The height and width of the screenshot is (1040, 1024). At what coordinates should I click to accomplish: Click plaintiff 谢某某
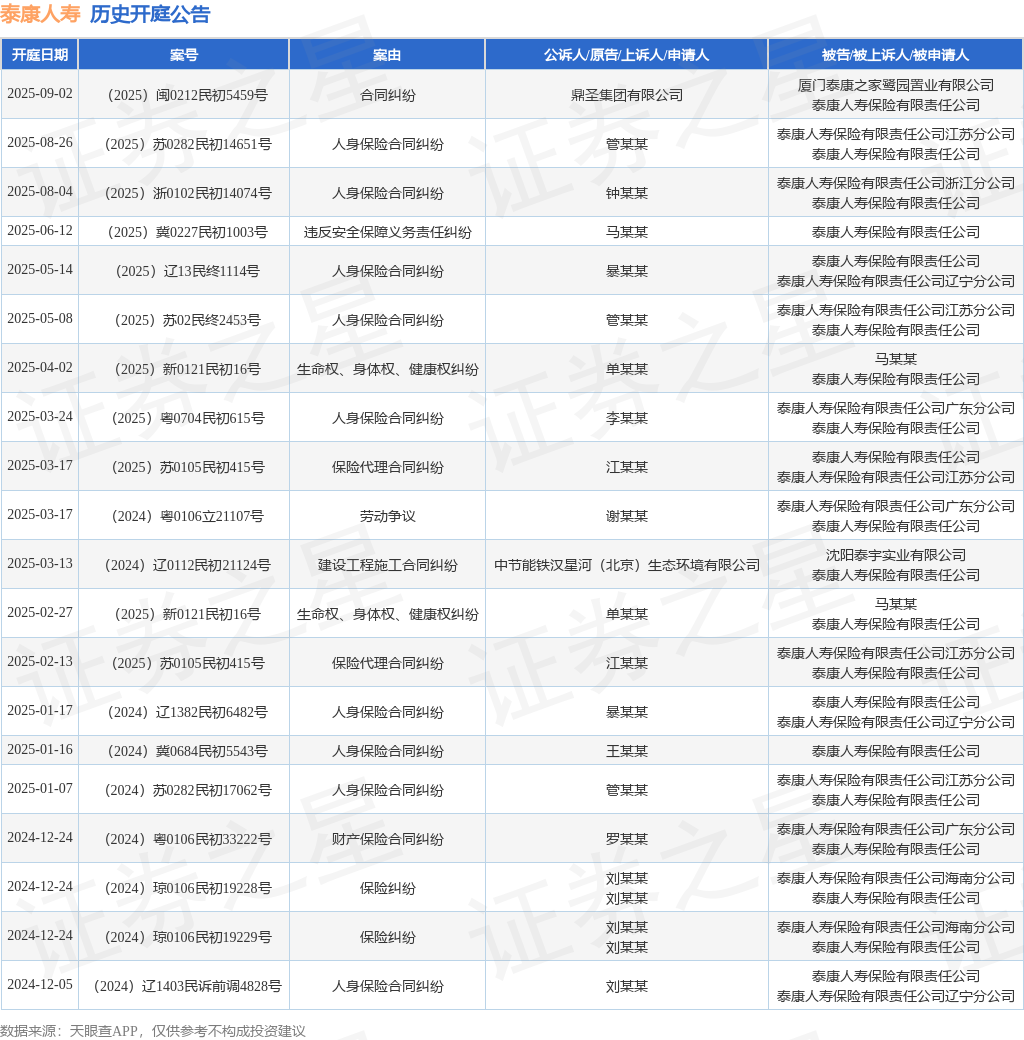[x=627, y=517]
